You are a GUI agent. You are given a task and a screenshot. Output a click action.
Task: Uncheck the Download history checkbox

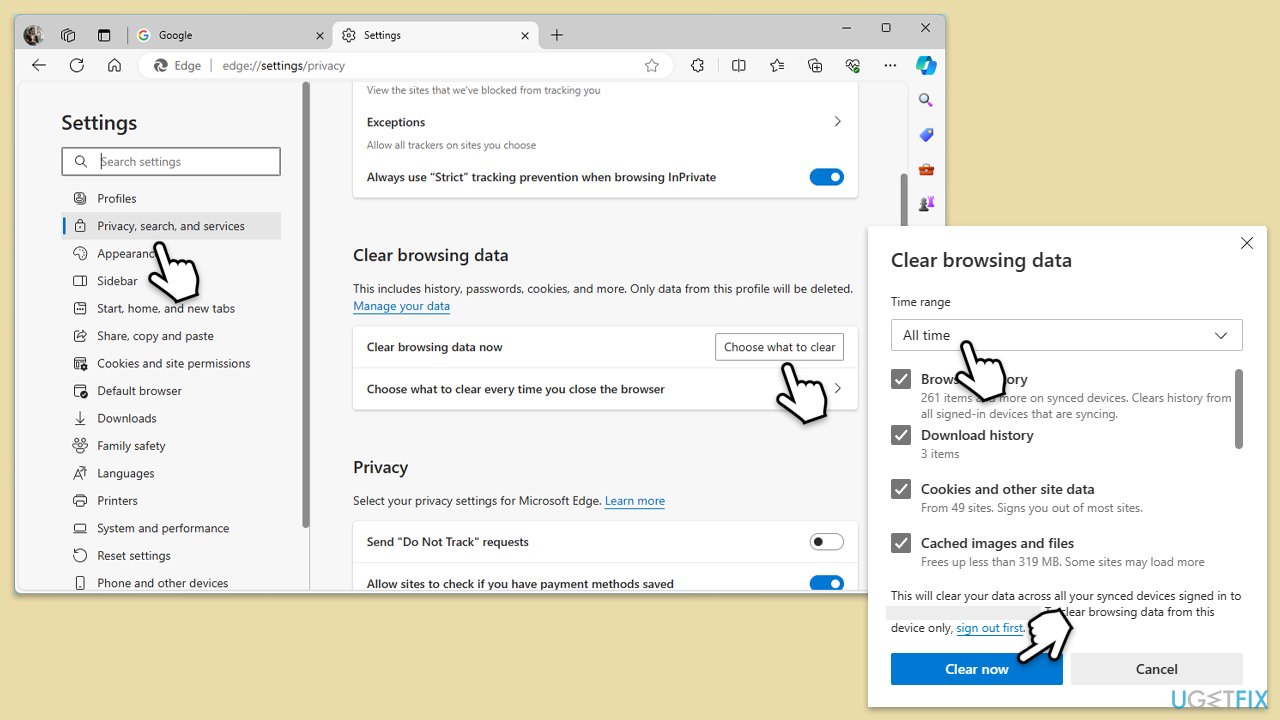point(901,435)
